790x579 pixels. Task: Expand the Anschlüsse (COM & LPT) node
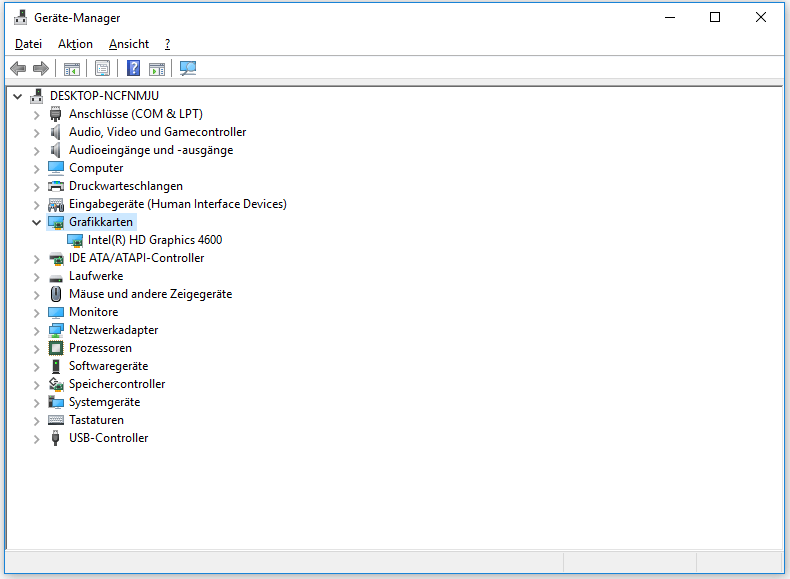click(36, 115)
